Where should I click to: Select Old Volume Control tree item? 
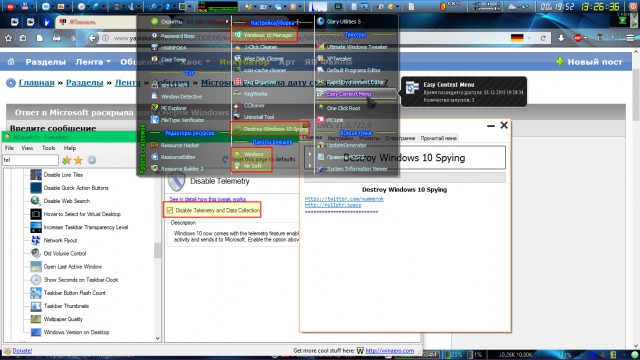coord(65,253)
